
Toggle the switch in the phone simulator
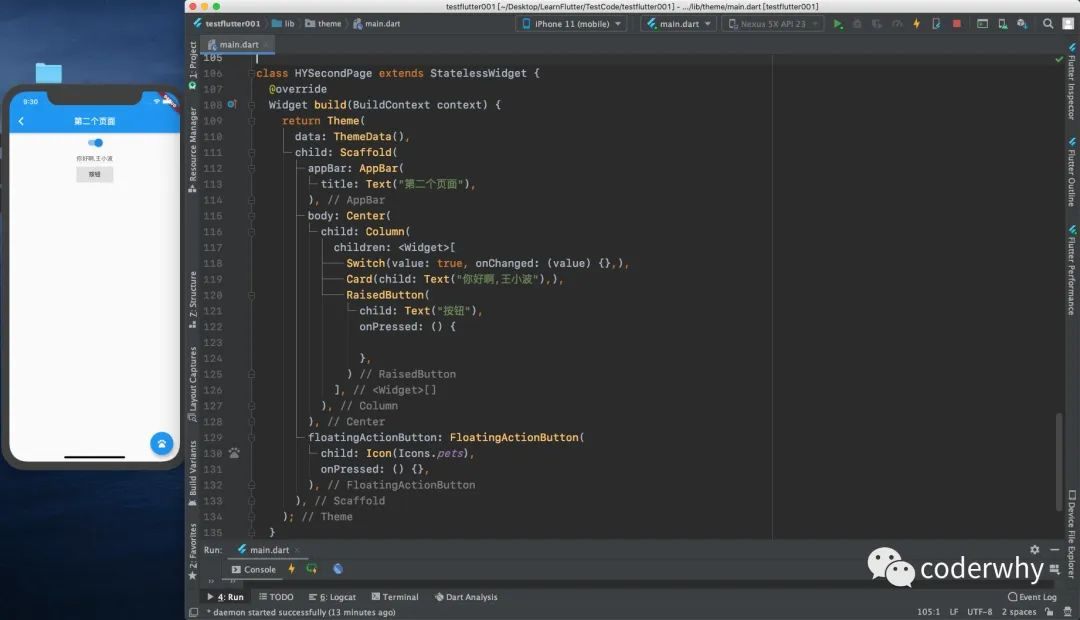[95, 143]
